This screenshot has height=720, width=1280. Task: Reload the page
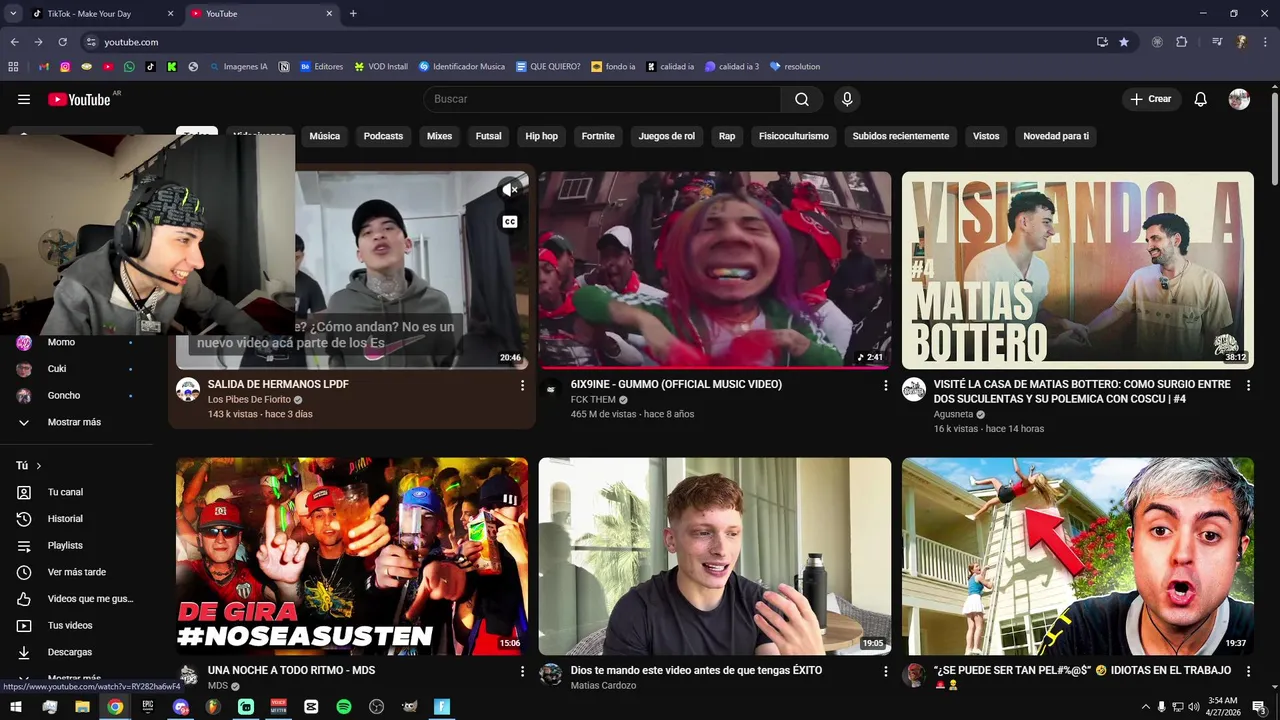[x=62, y=42]
